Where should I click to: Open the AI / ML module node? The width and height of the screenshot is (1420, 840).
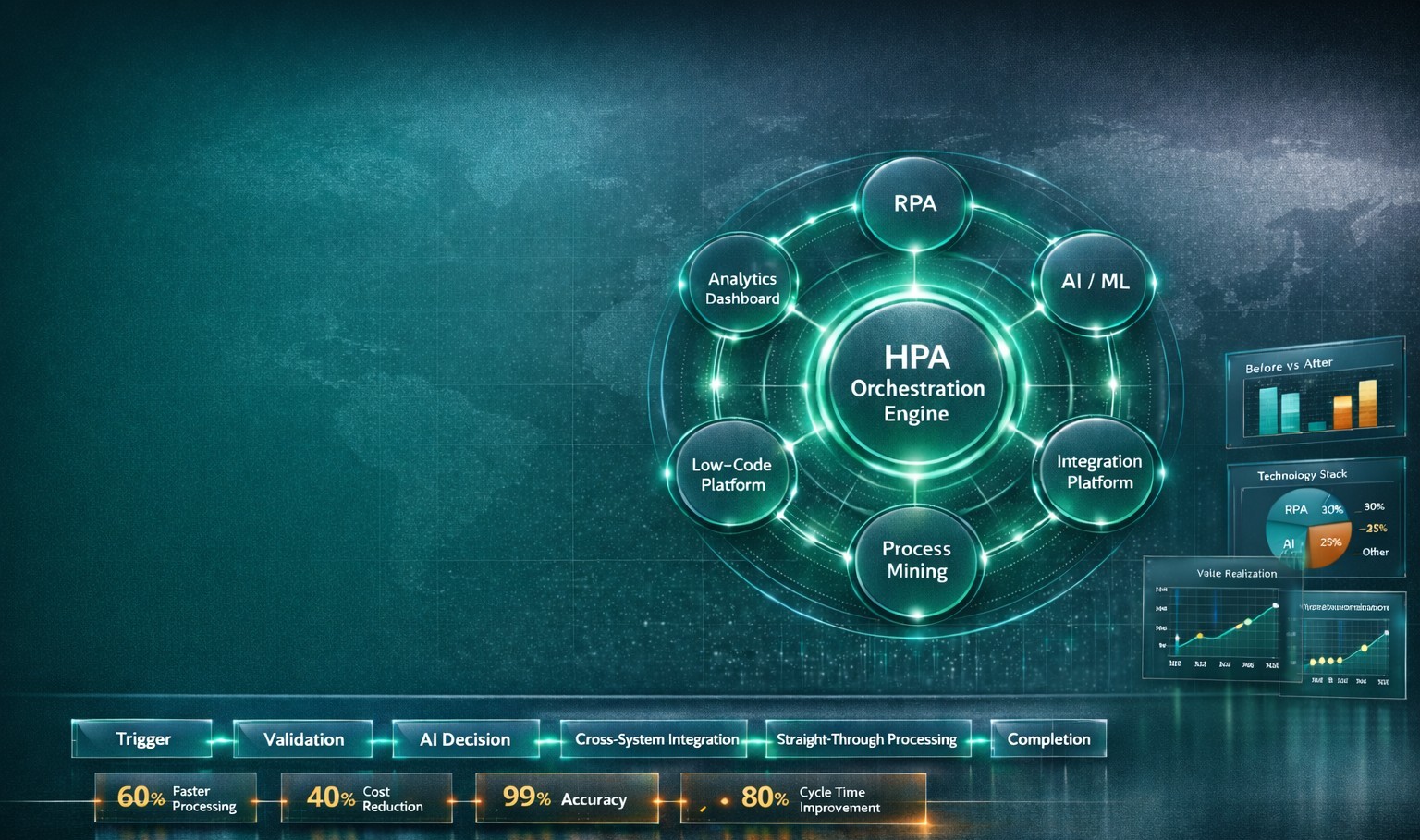coord(1096,282)
